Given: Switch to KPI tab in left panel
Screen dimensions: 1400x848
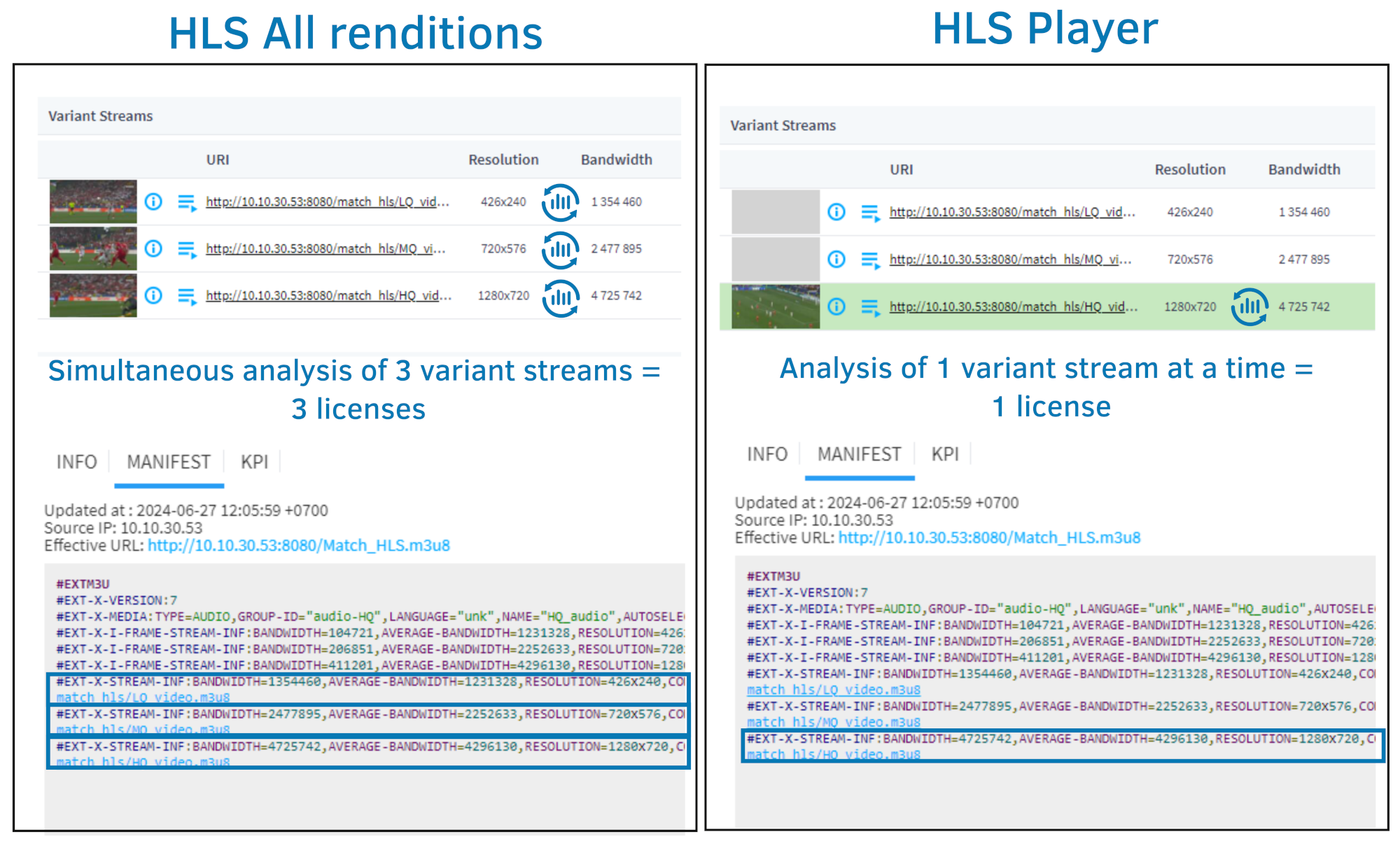Looking at the screenshot, I should pyautogui.click(x=254, y=462).
